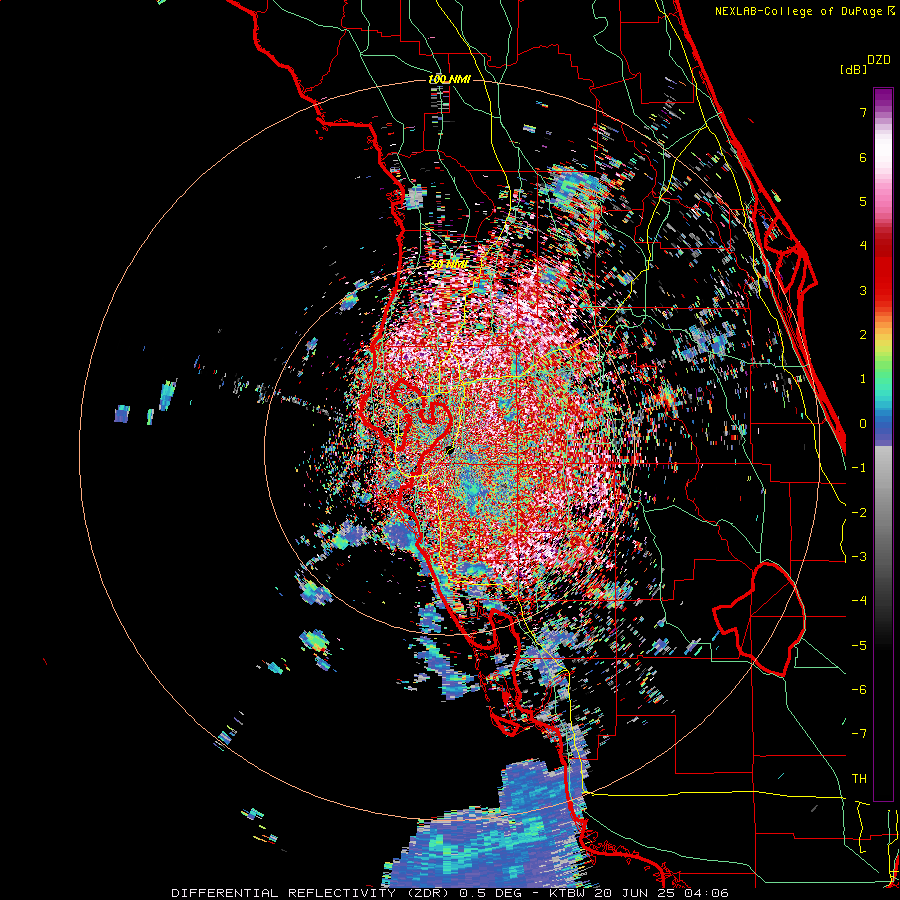900x900 pixels.
Task: Click the DZD product label
Action: coord(879,60)
